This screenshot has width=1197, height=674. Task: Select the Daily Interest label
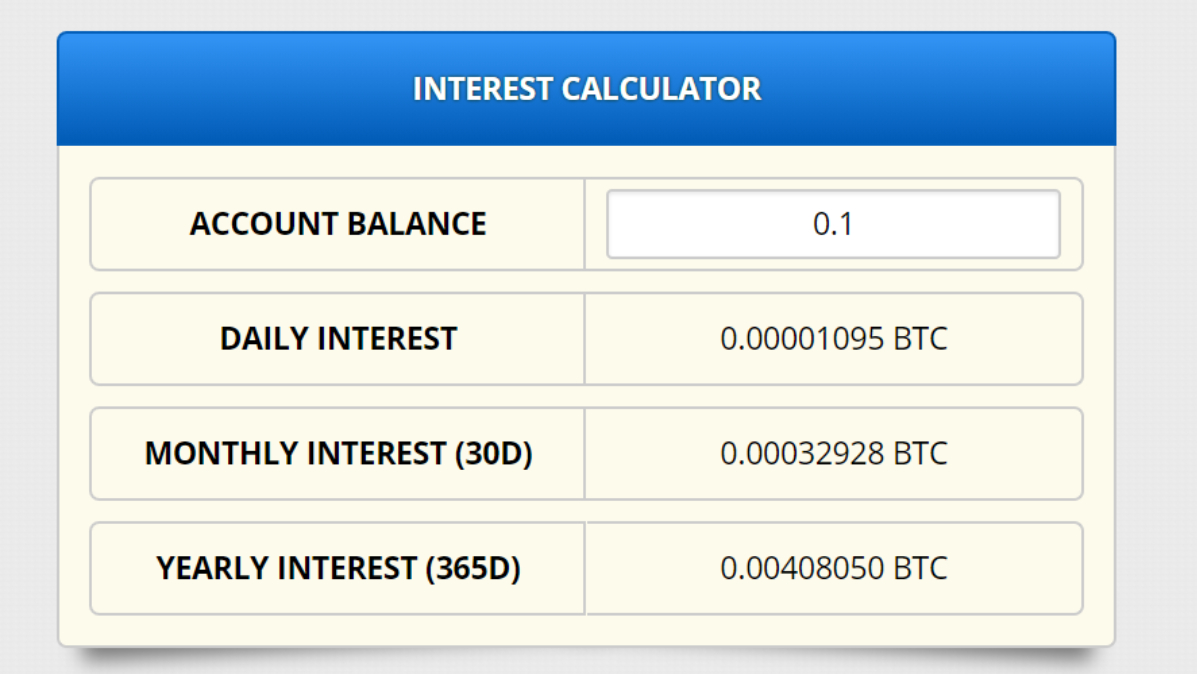pos(338,338)
